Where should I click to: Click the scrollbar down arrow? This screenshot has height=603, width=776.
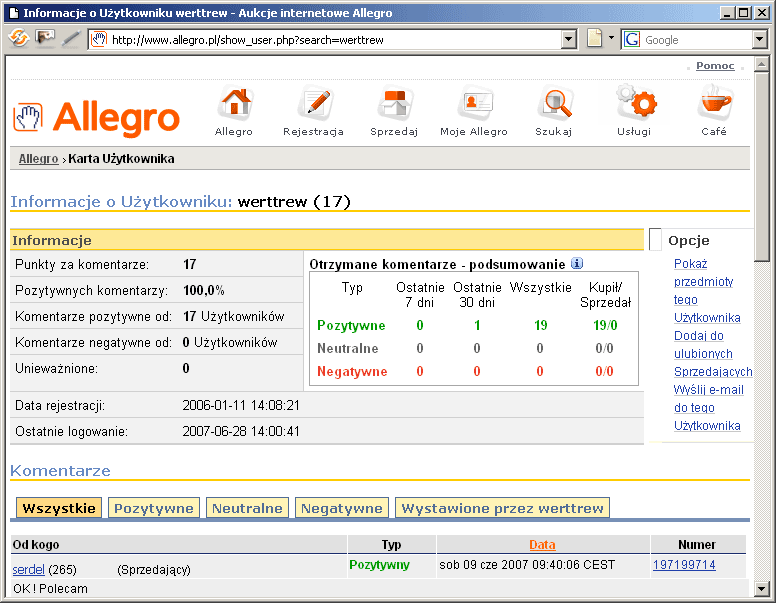pos(761,588)
